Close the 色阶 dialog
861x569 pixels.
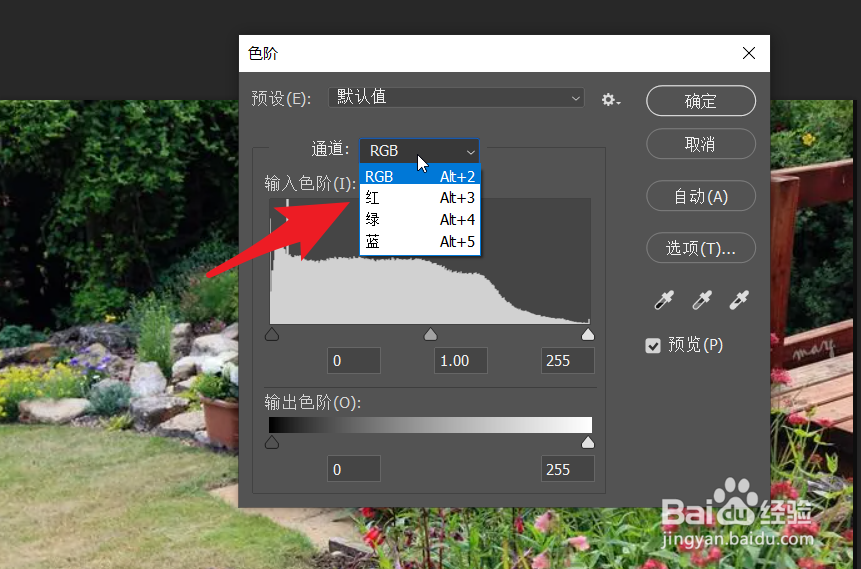point(748,53)
